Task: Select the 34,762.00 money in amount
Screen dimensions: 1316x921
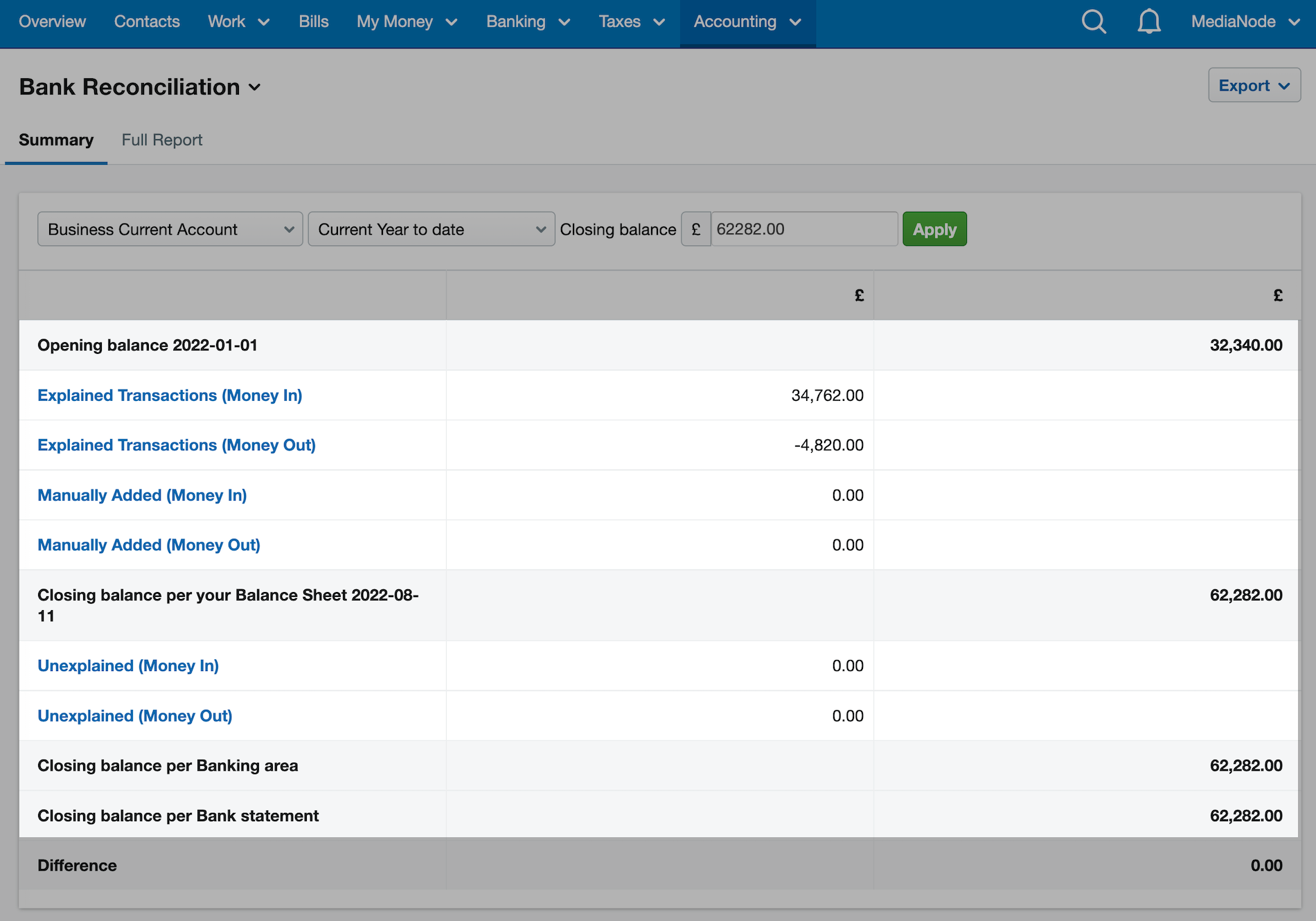Action: (x=828, y=395)
